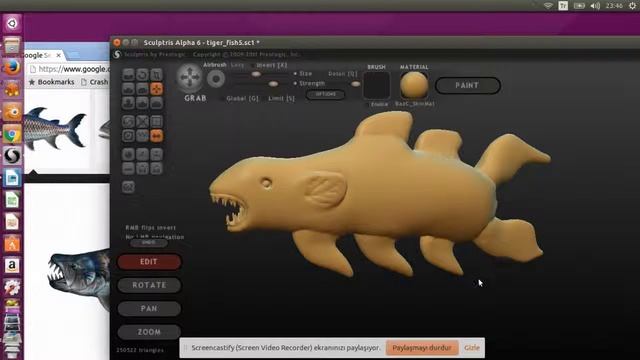Screen dimensions: 640x360
Task: Click the Import object icon
Action: click(156, 154)
